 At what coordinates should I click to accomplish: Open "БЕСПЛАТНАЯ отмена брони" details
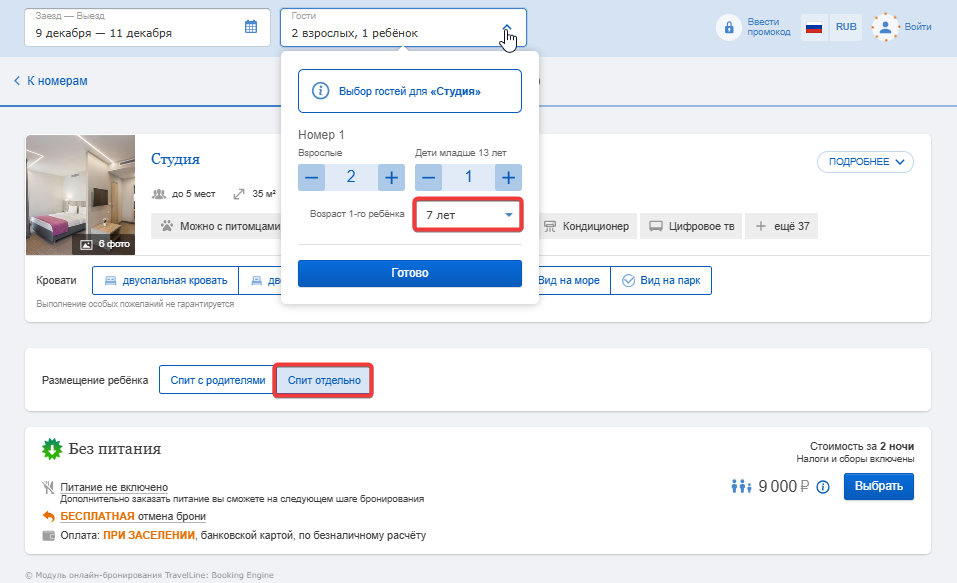[x=133, y=516]
